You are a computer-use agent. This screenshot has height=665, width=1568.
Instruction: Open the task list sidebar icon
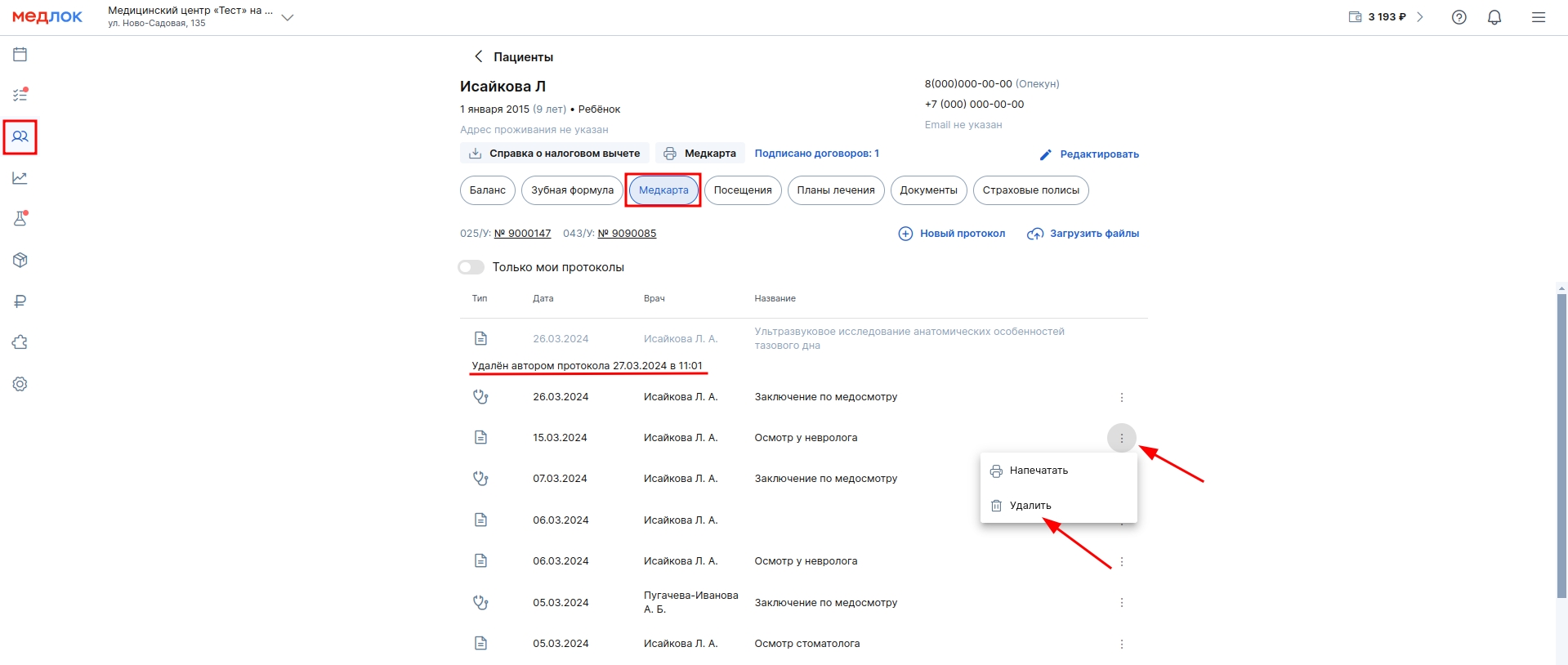[20, 95]
